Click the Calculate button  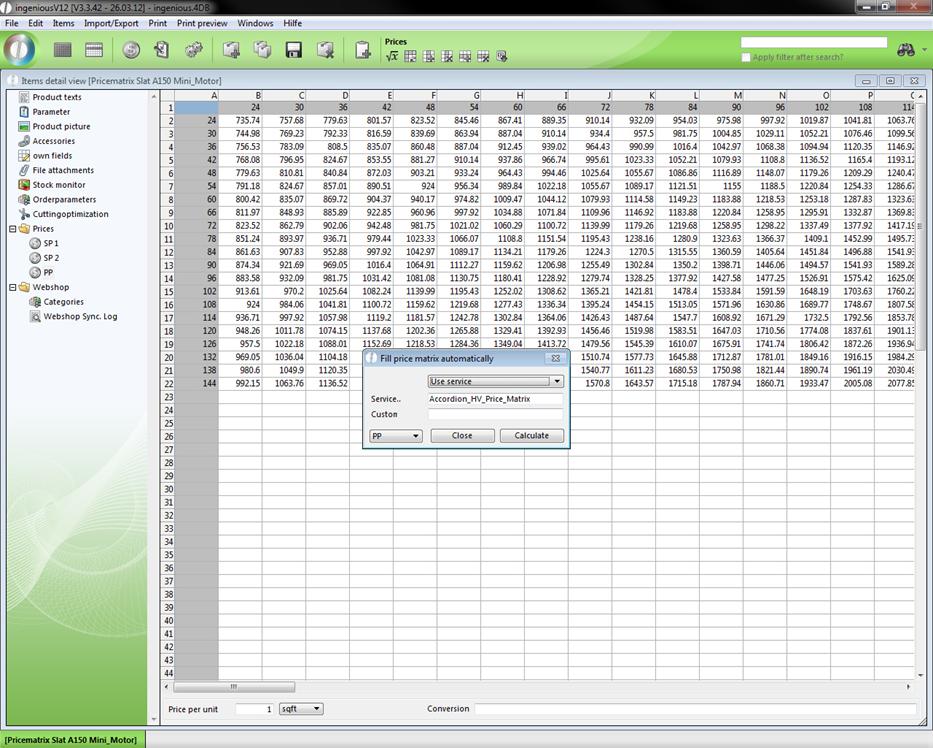click(x=531, y=436)
